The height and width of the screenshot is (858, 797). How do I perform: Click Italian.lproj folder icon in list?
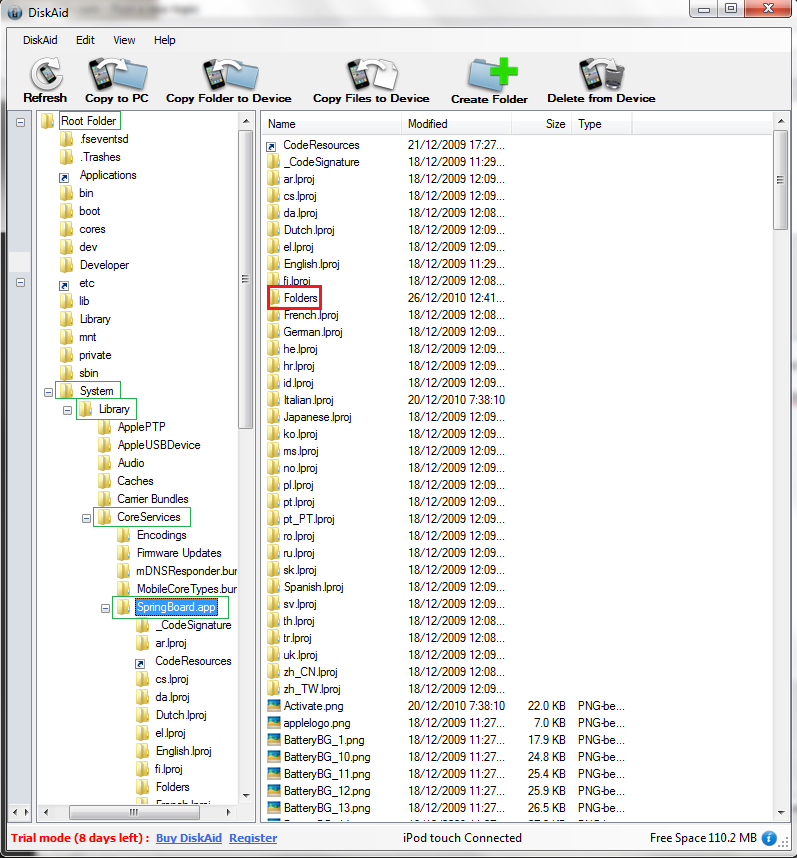point(274,399)
